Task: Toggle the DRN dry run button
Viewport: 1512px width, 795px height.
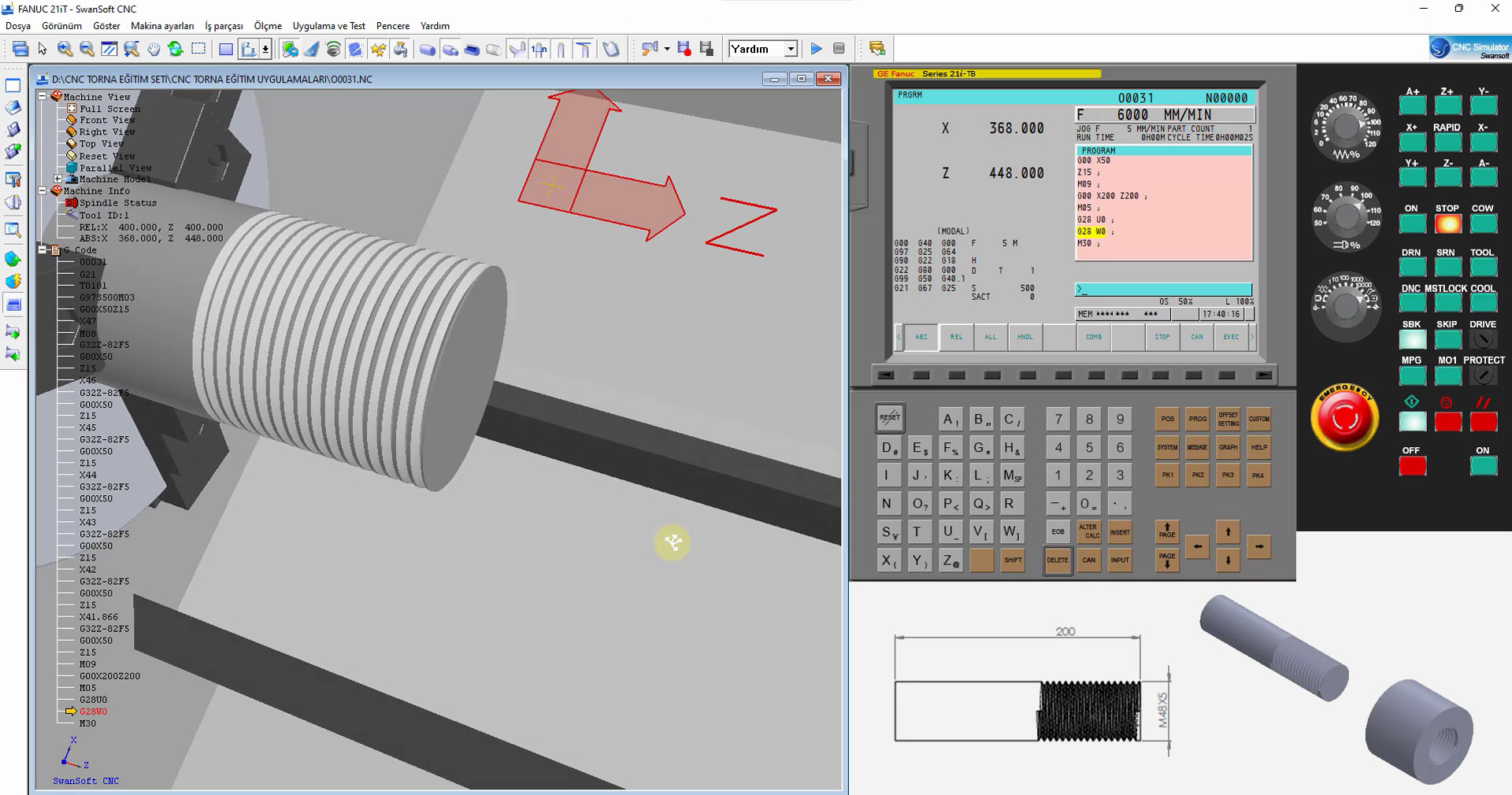Action: pos(1412,268)
